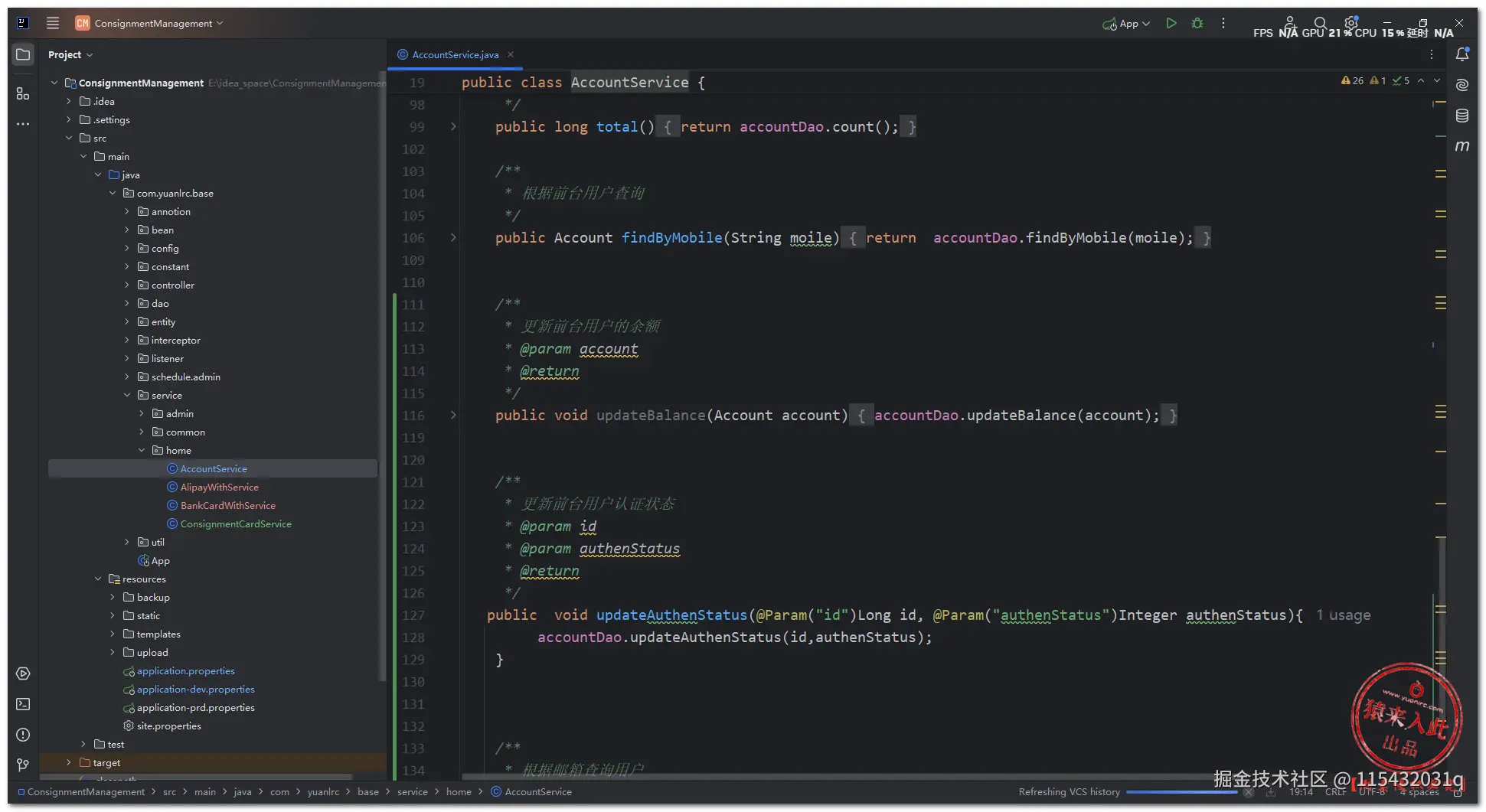Click the IntelliJ IDEA logo icon

click(23, 23)
